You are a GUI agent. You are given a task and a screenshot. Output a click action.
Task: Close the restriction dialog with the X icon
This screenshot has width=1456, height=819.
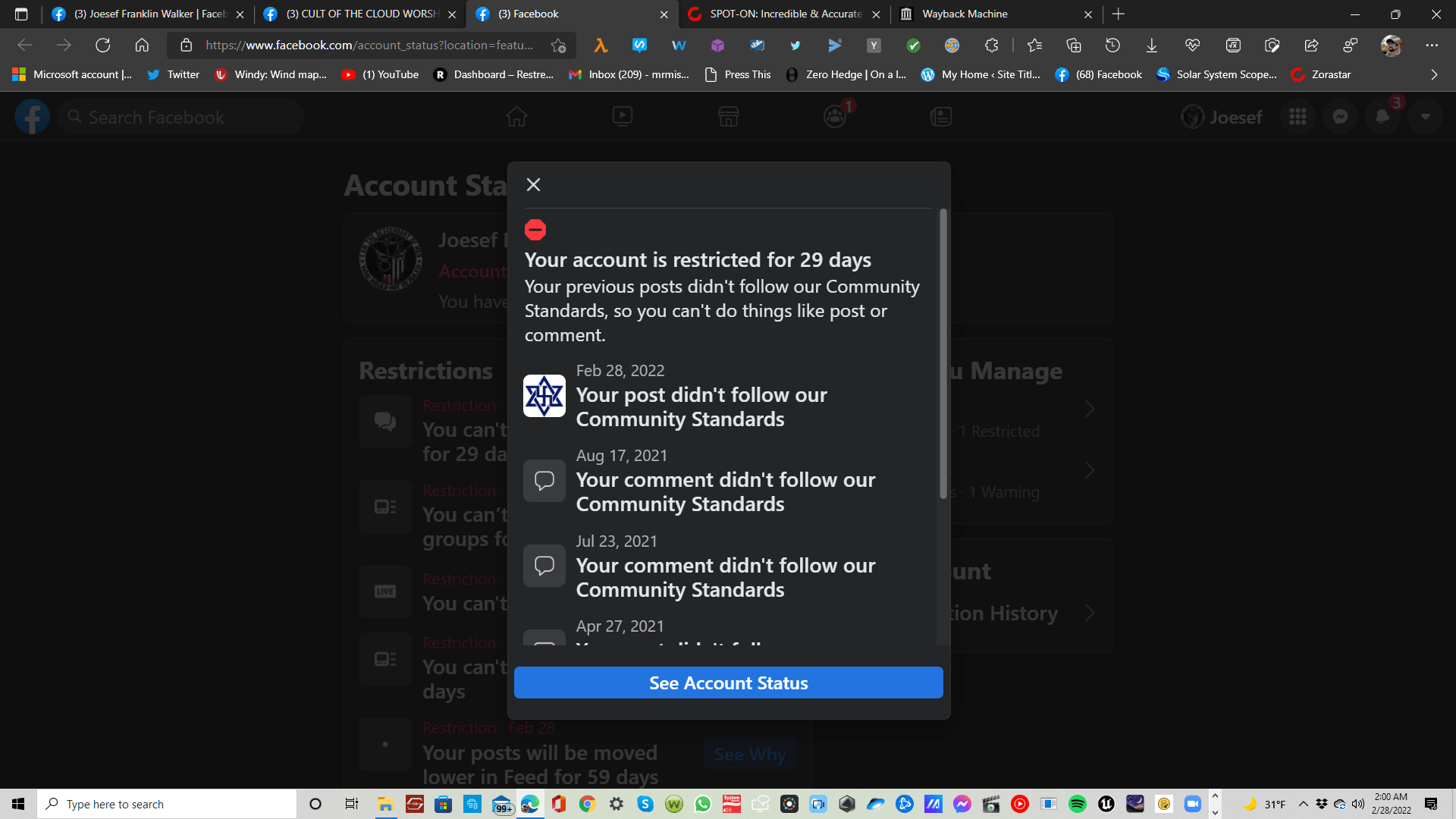click(533, 184)
